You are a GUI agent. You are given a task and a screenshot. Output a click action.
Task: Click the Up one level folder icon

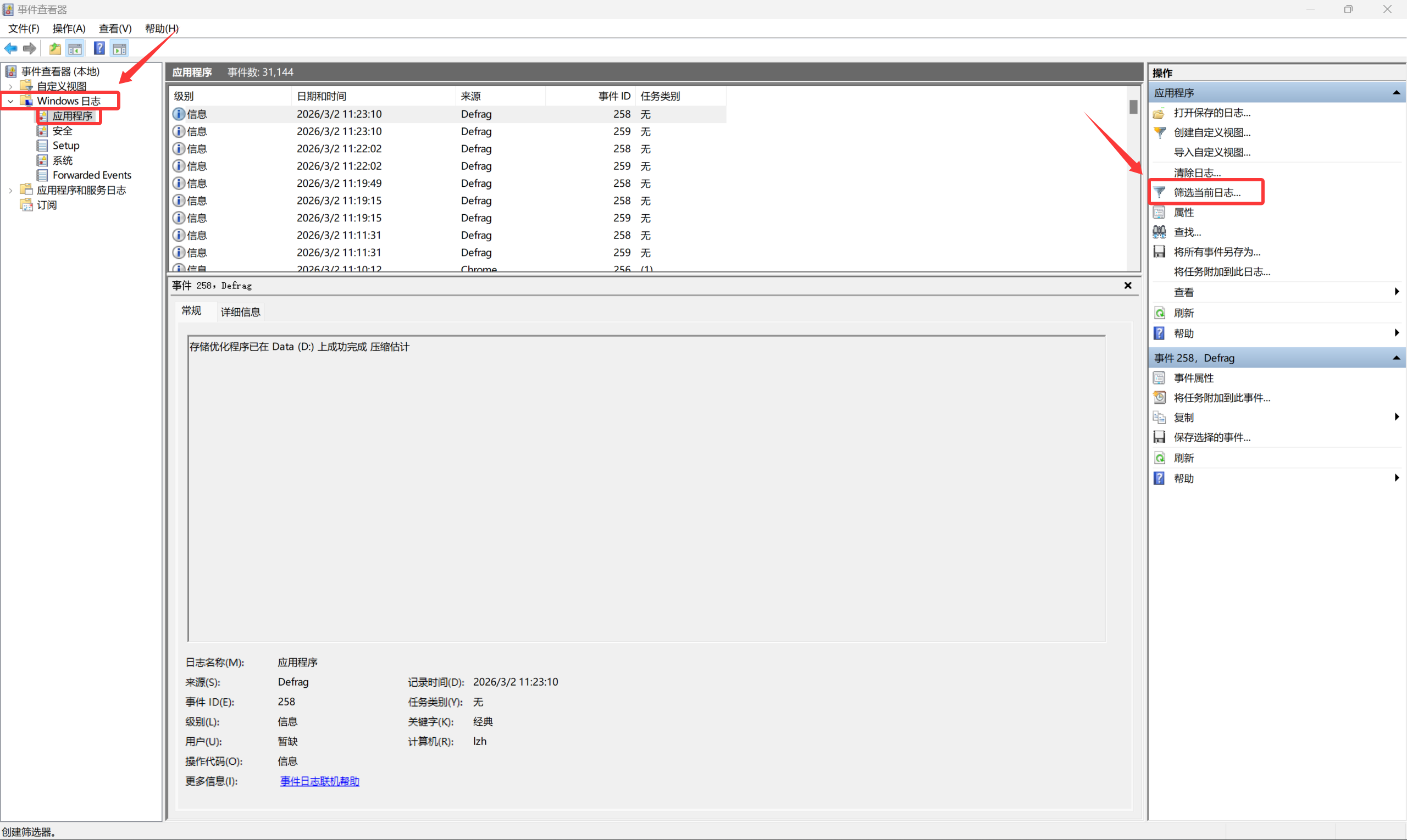tap(55, 49)
